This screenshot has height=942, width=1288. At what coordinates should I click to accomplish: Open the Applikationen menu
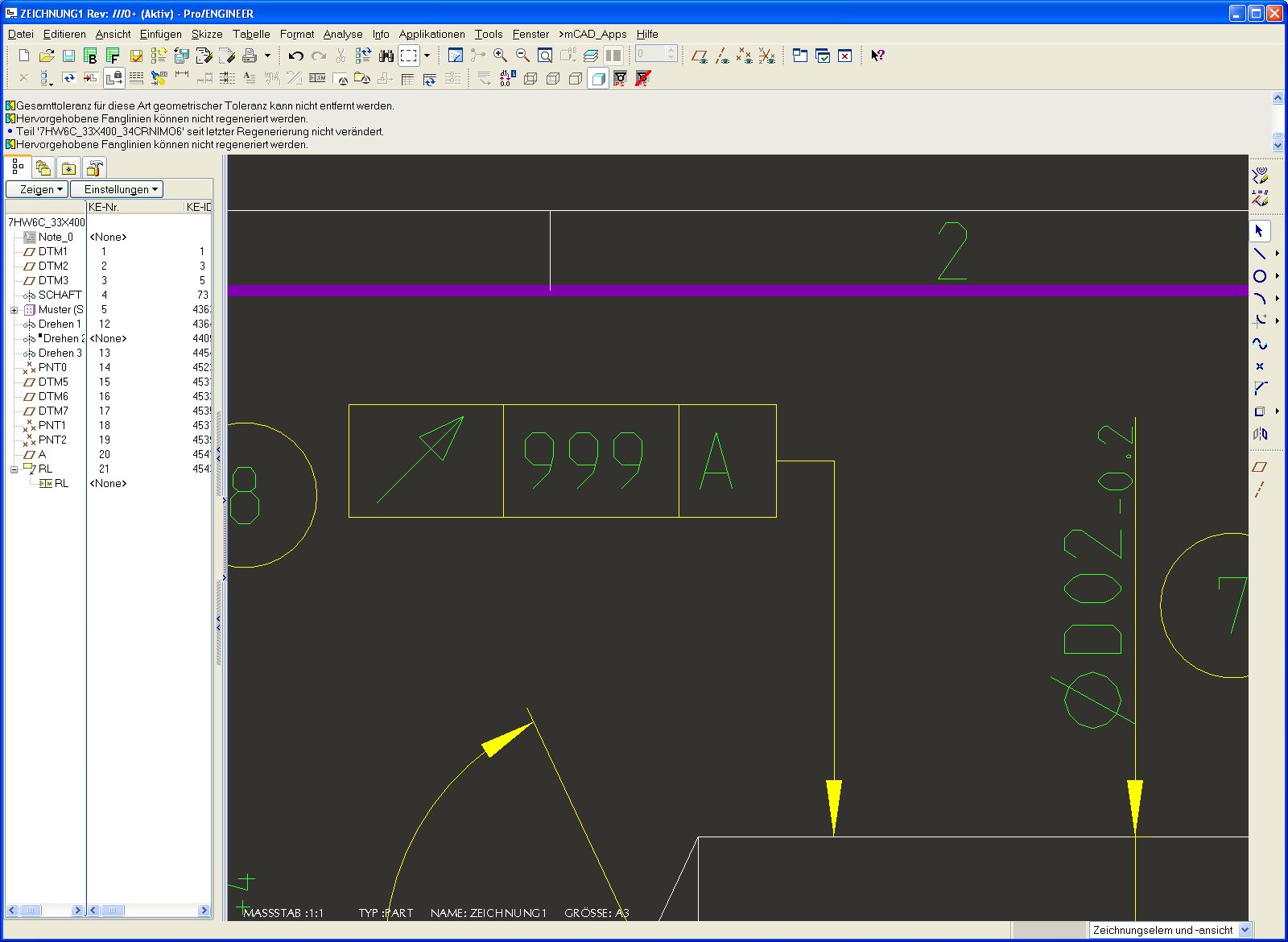point(431,34)
